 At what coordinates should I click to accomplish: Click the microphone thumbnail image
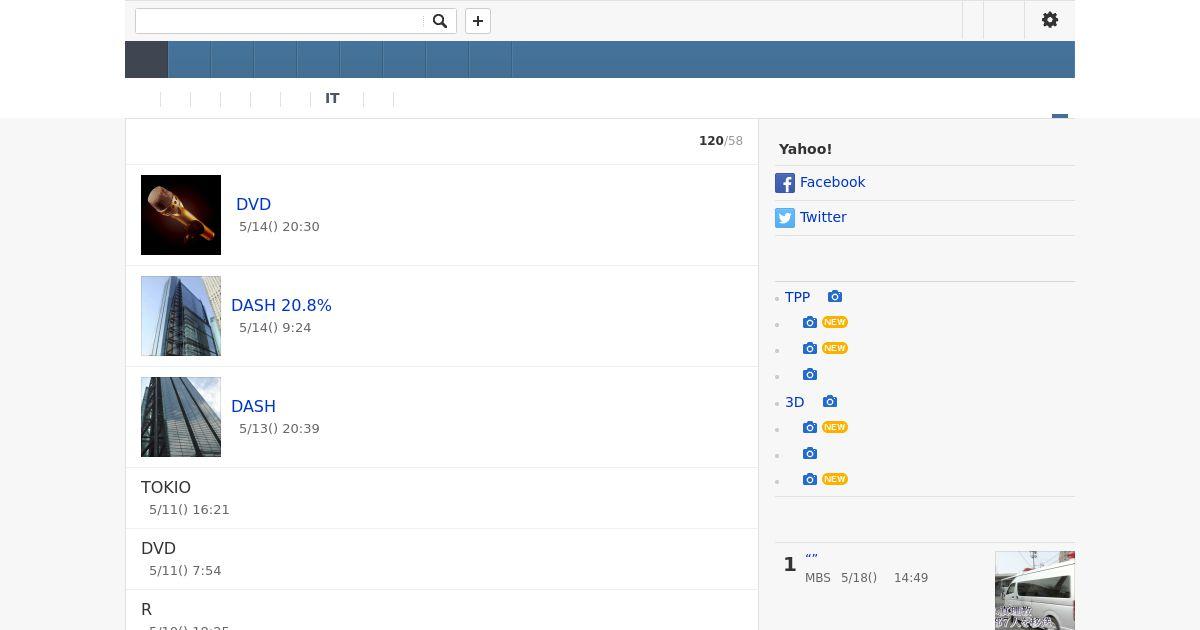pos(181,215)
